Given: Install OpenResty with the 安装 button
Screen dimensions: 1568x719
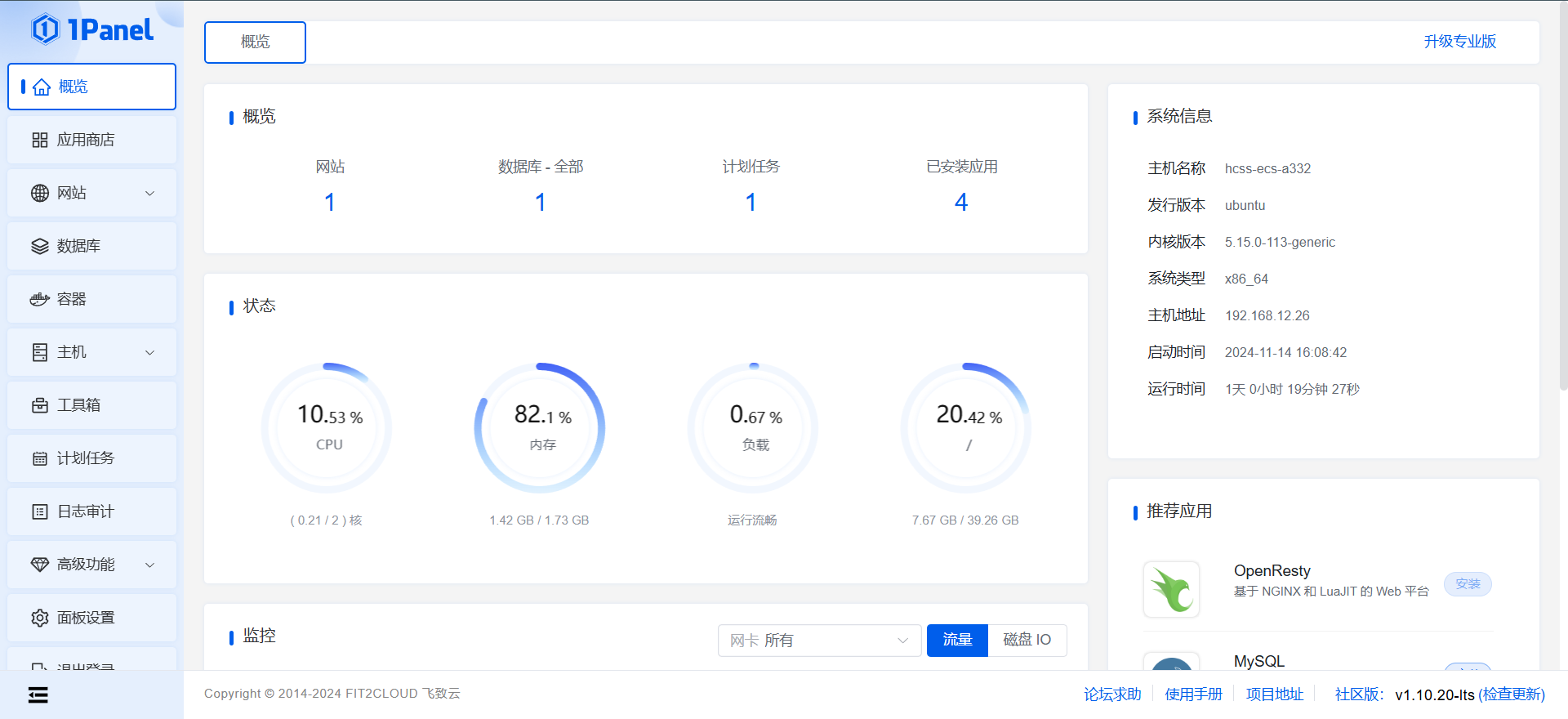Looking at the screenshot, I should point(1467,584).
